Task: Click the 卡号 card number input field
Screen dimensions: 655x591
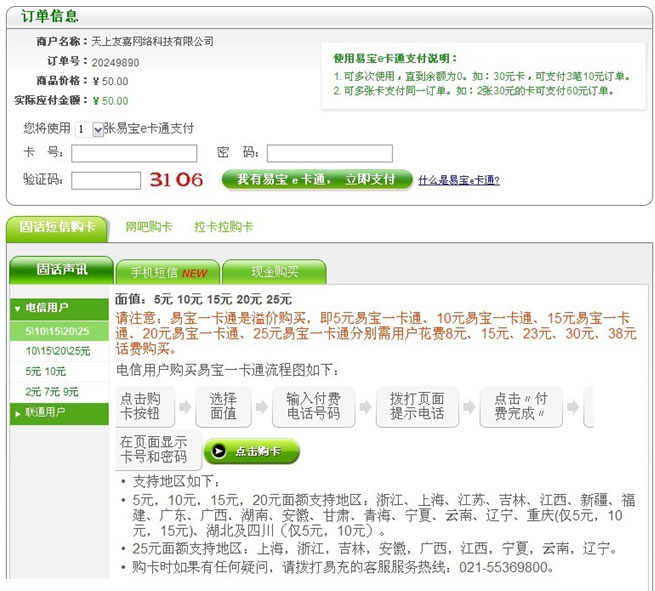Action: 134,153
